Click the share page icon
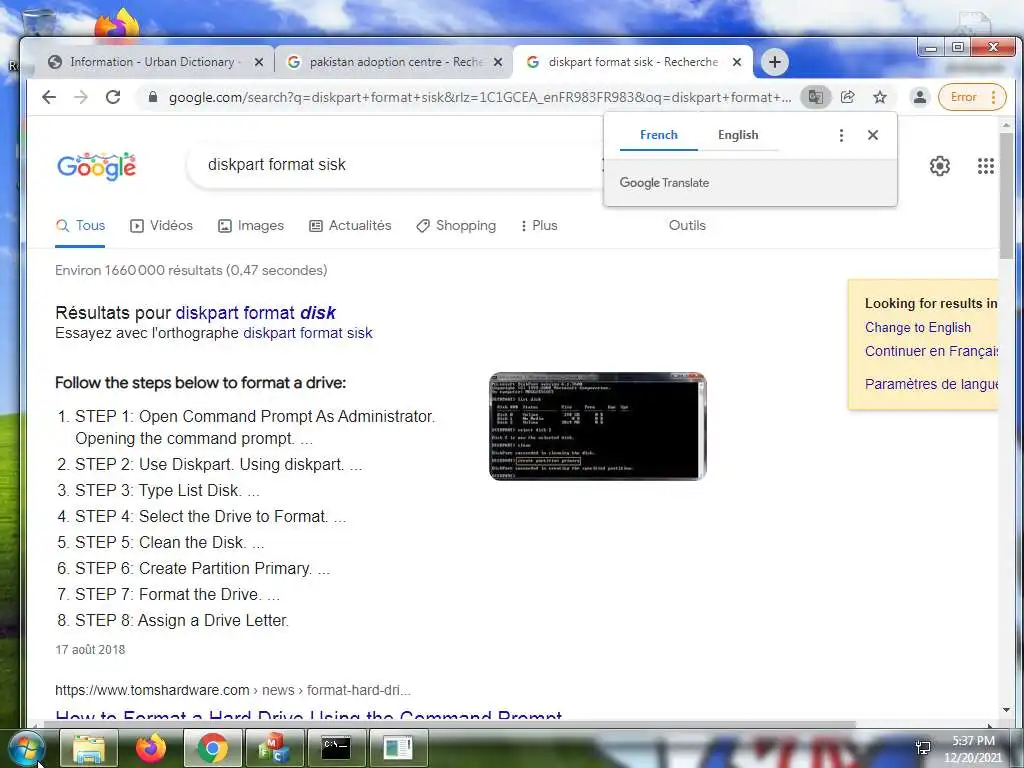Screen dimensions: 1024x768 (848, 97)
